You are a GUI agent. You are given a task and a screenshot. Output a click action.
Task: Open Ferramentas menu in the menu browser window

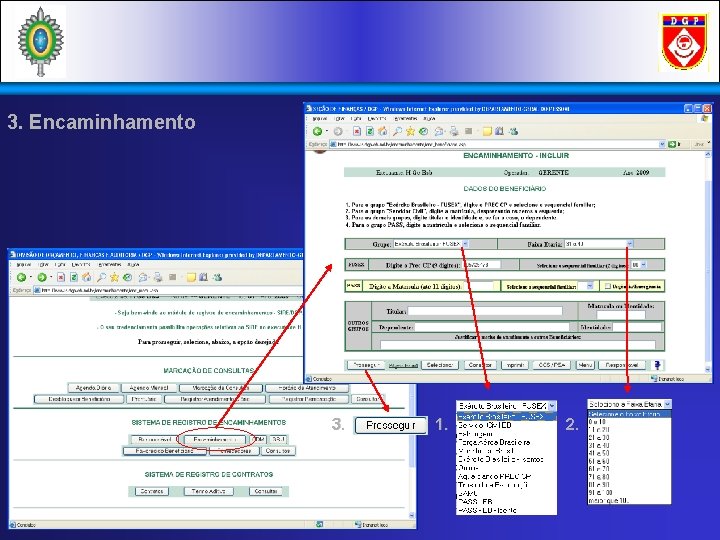[110, 264]
